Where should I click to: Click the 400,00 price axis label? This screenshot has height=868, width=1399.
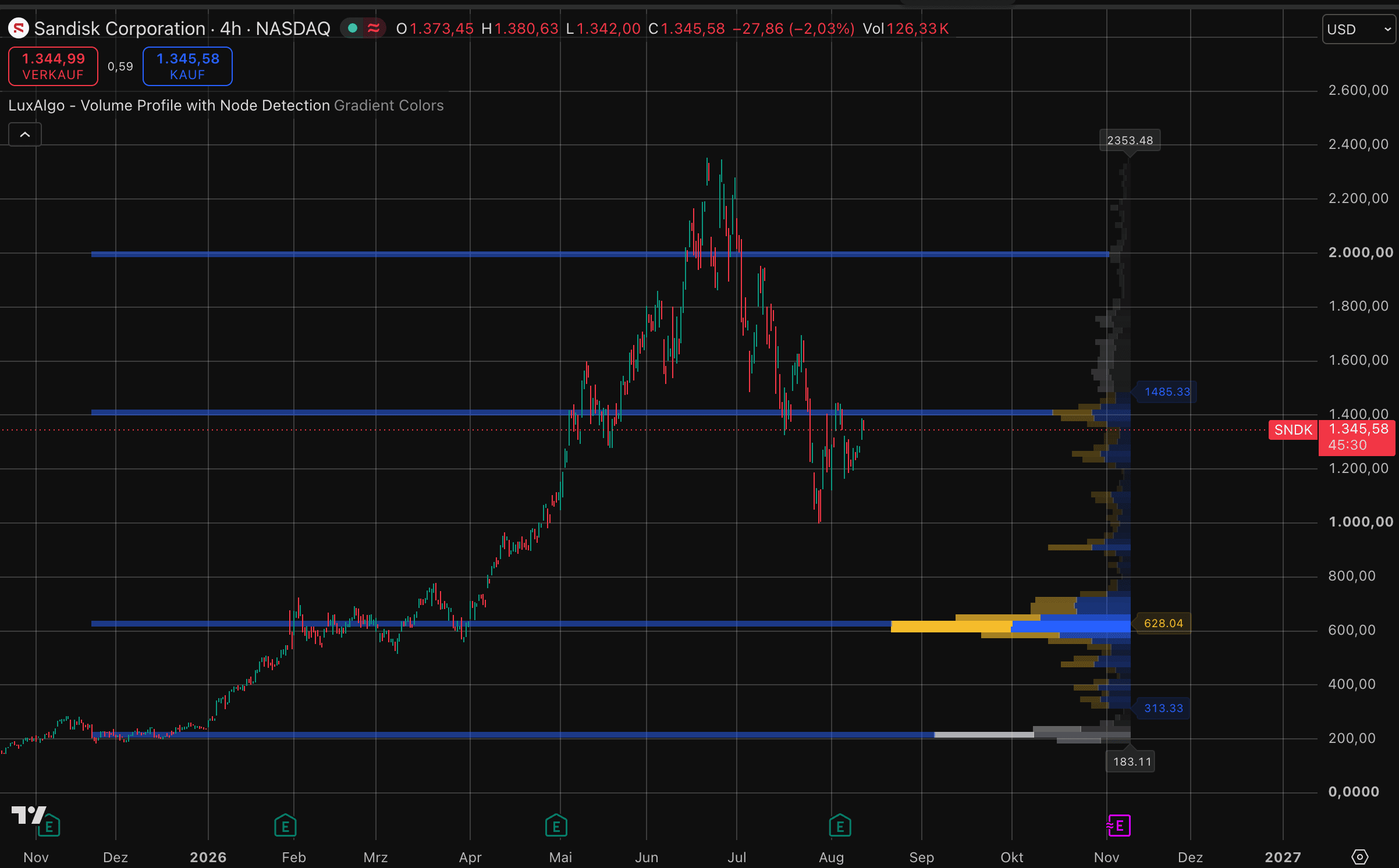point(1352,684)
